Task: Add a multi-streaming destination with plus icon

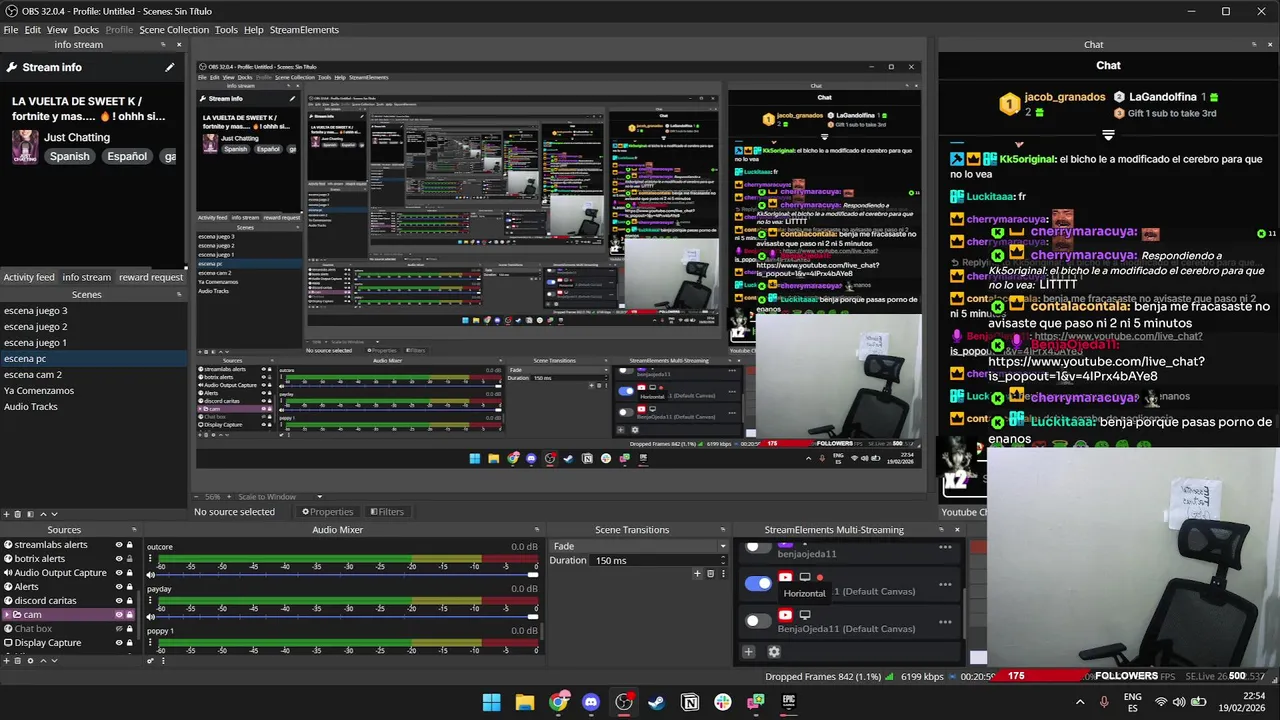Action: 749,652
